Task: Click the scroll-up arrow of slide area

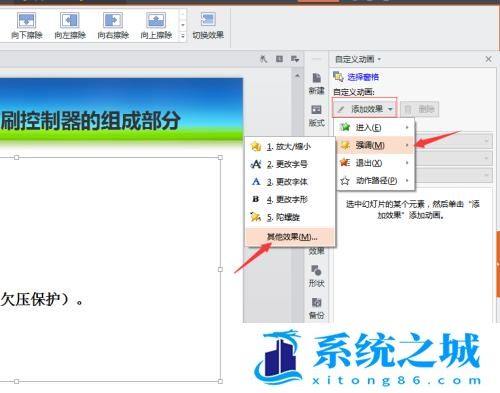Action: [297, 76]
